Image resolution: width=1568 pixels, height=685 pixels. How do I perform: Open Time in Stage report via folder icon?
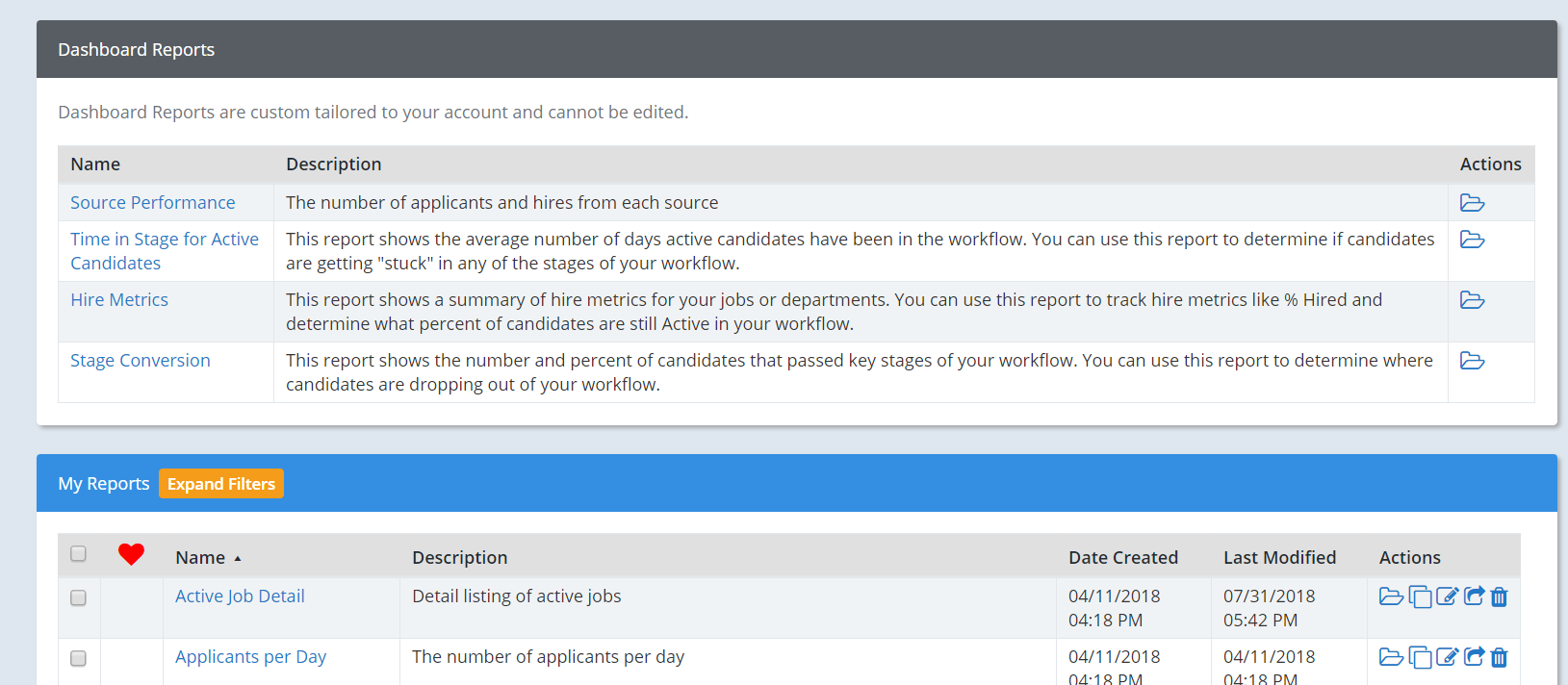point(1472,240)
